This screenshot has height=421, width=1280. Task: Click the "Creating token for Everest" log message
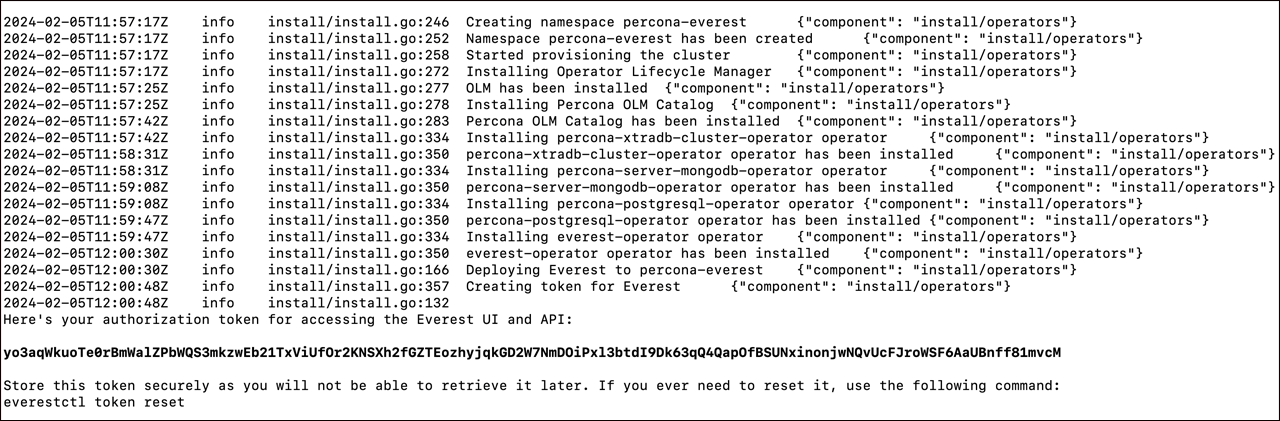coord(573,286)
